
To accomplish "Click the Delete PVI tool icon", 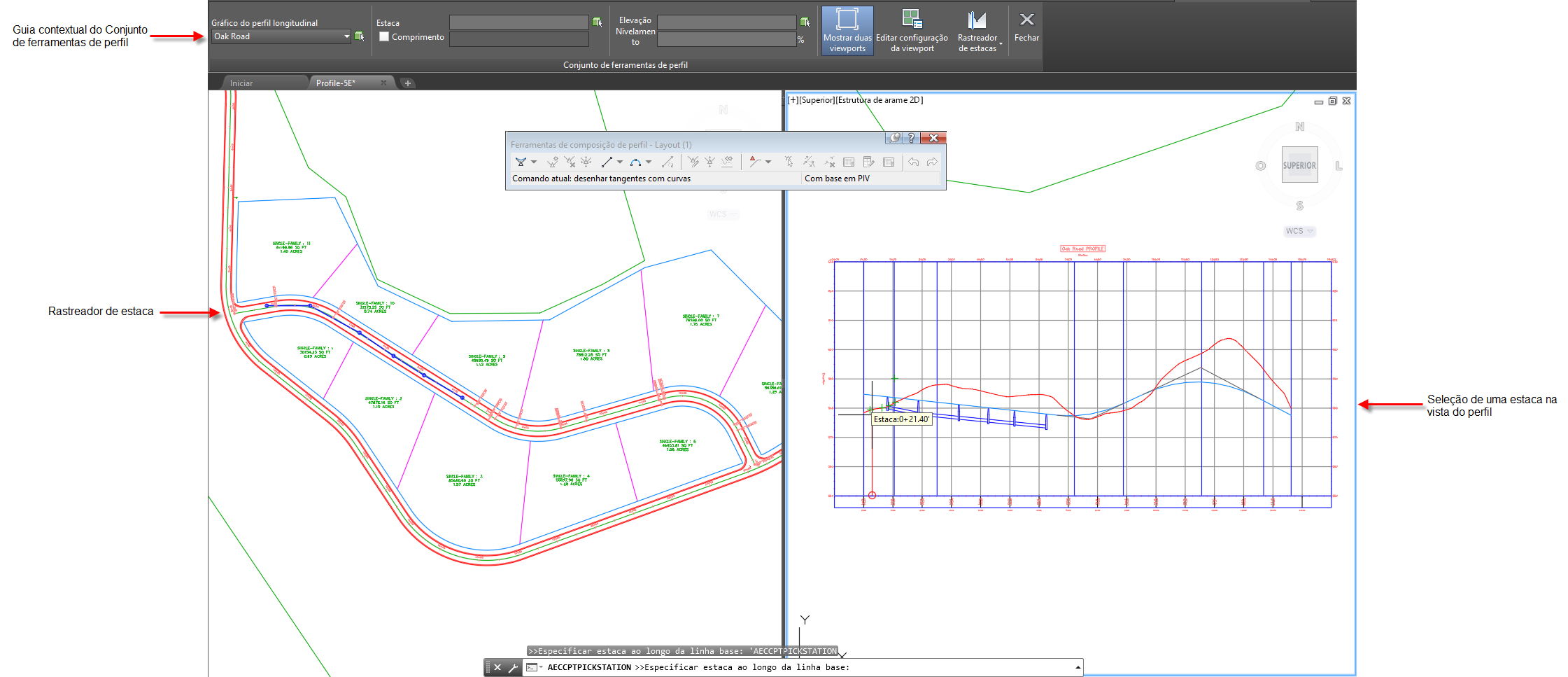I will click(570, 162).
